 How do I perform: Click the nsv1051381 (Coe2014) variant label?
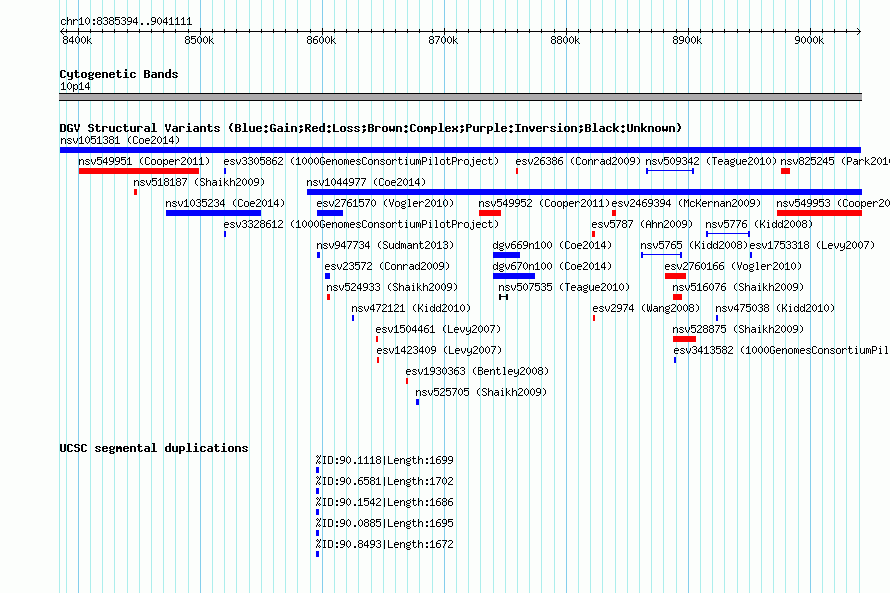120,140
